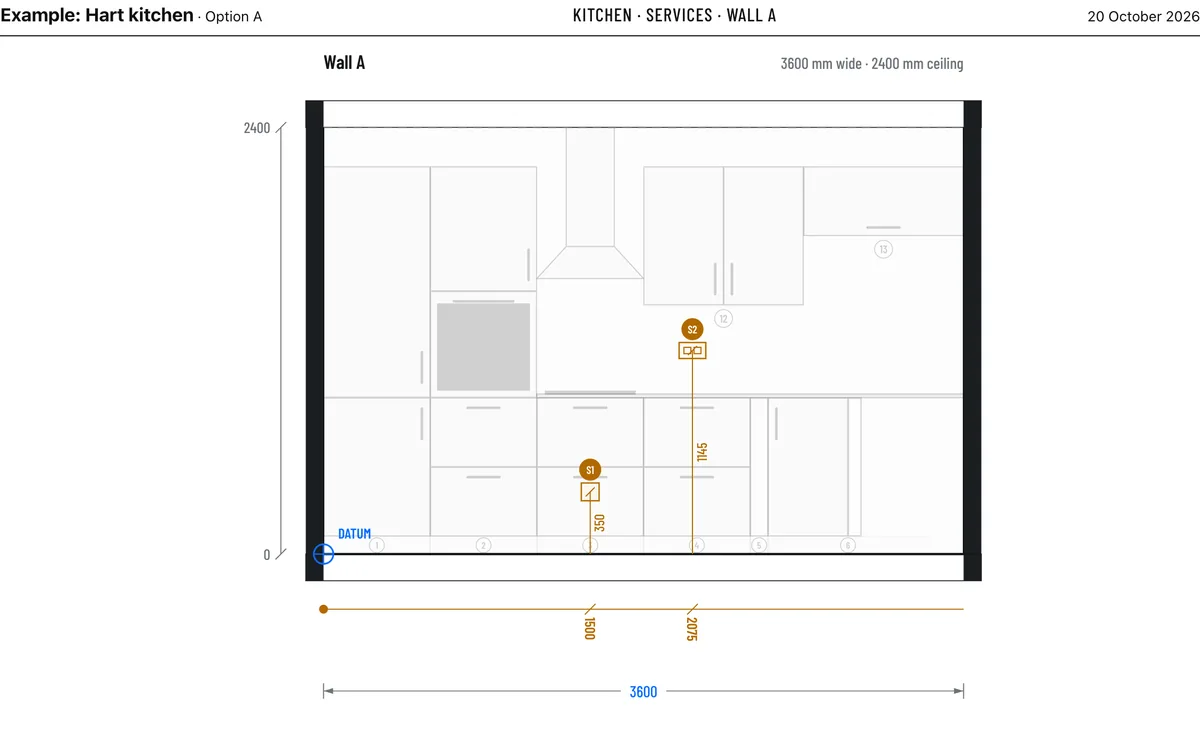This screenshot has height=732, width=1200.
Task: Click the date '20 October 2026'
Action: pos(1143,16)
